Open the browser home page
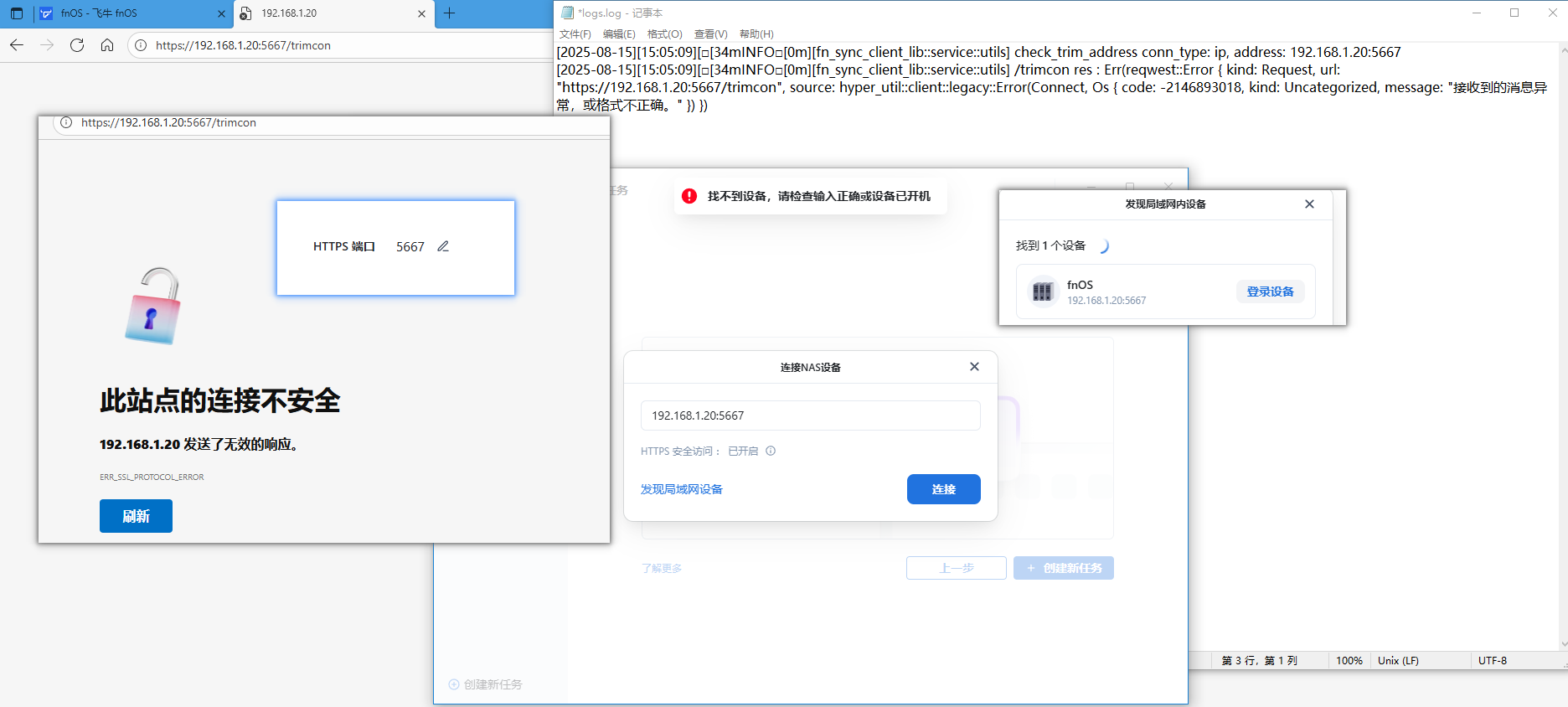The image size is (1568, 707). (x=107, y=45)
